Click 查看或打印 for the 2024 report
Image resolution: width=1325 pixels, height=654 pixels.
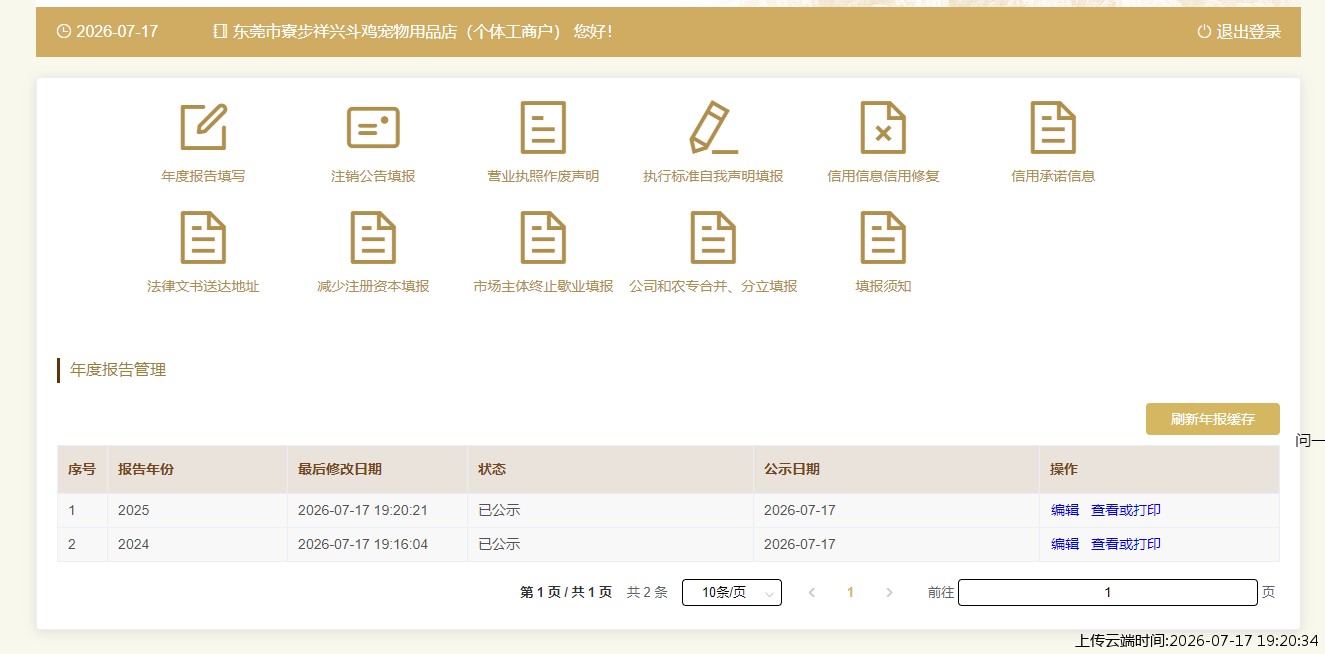[1126, 544]
